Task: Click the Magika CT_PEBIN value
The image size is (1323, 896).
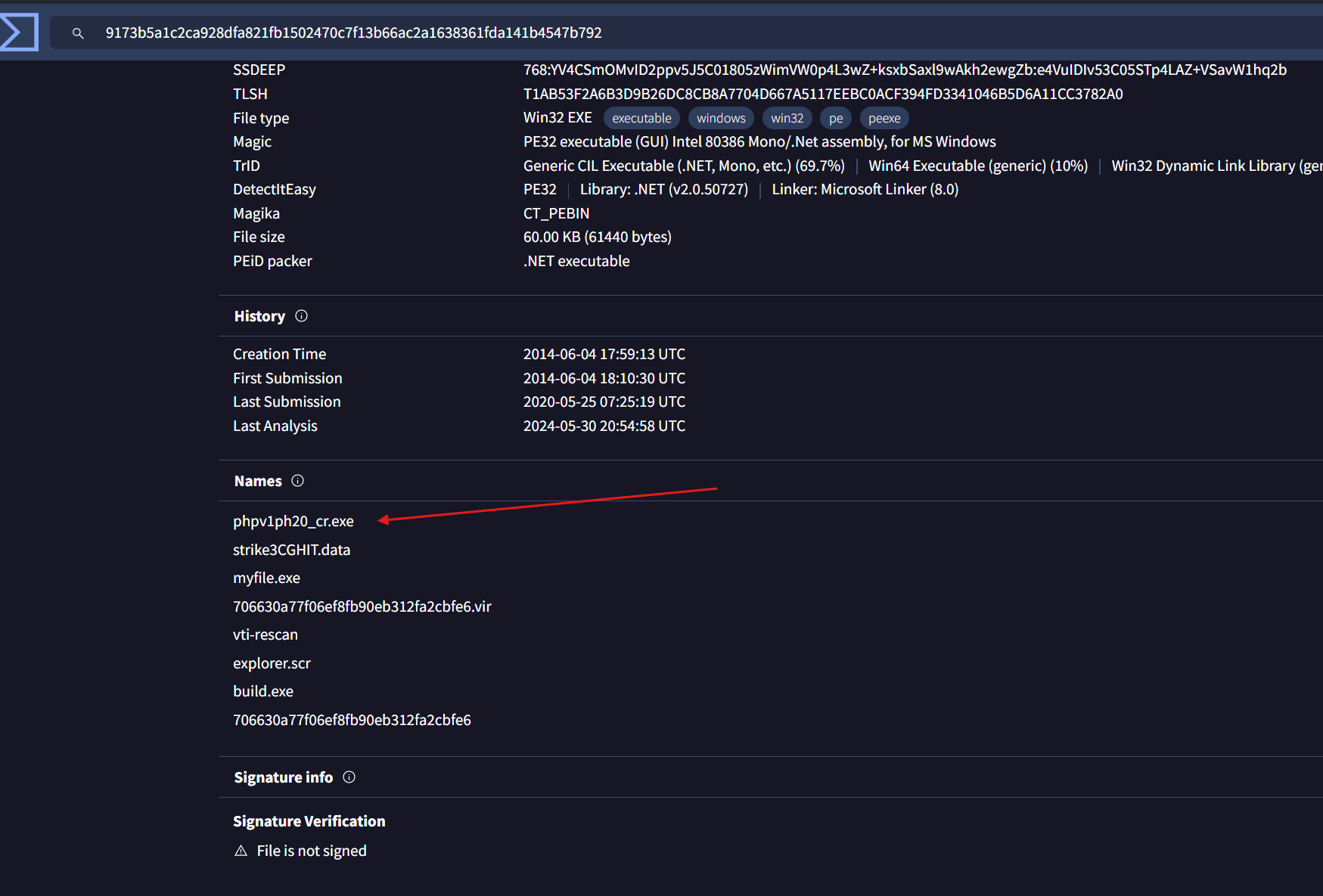Action: tap(557, 213)
